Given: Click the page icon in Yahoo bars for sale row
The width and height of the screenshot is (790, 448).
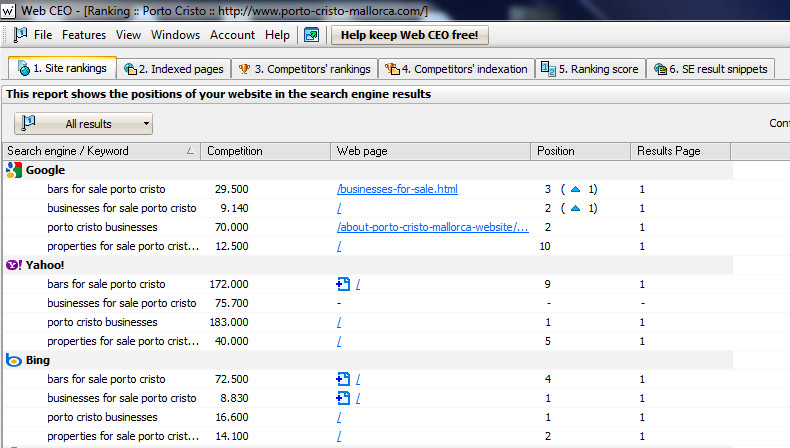Looking at the screenshot, I should (x=343, y=284).
